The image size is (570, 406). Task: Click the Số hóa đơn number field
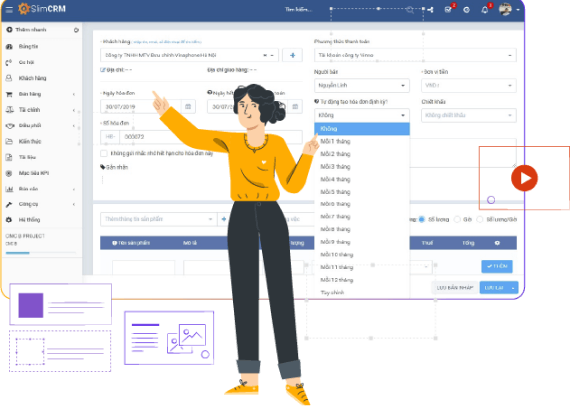(x=211, y=137)
